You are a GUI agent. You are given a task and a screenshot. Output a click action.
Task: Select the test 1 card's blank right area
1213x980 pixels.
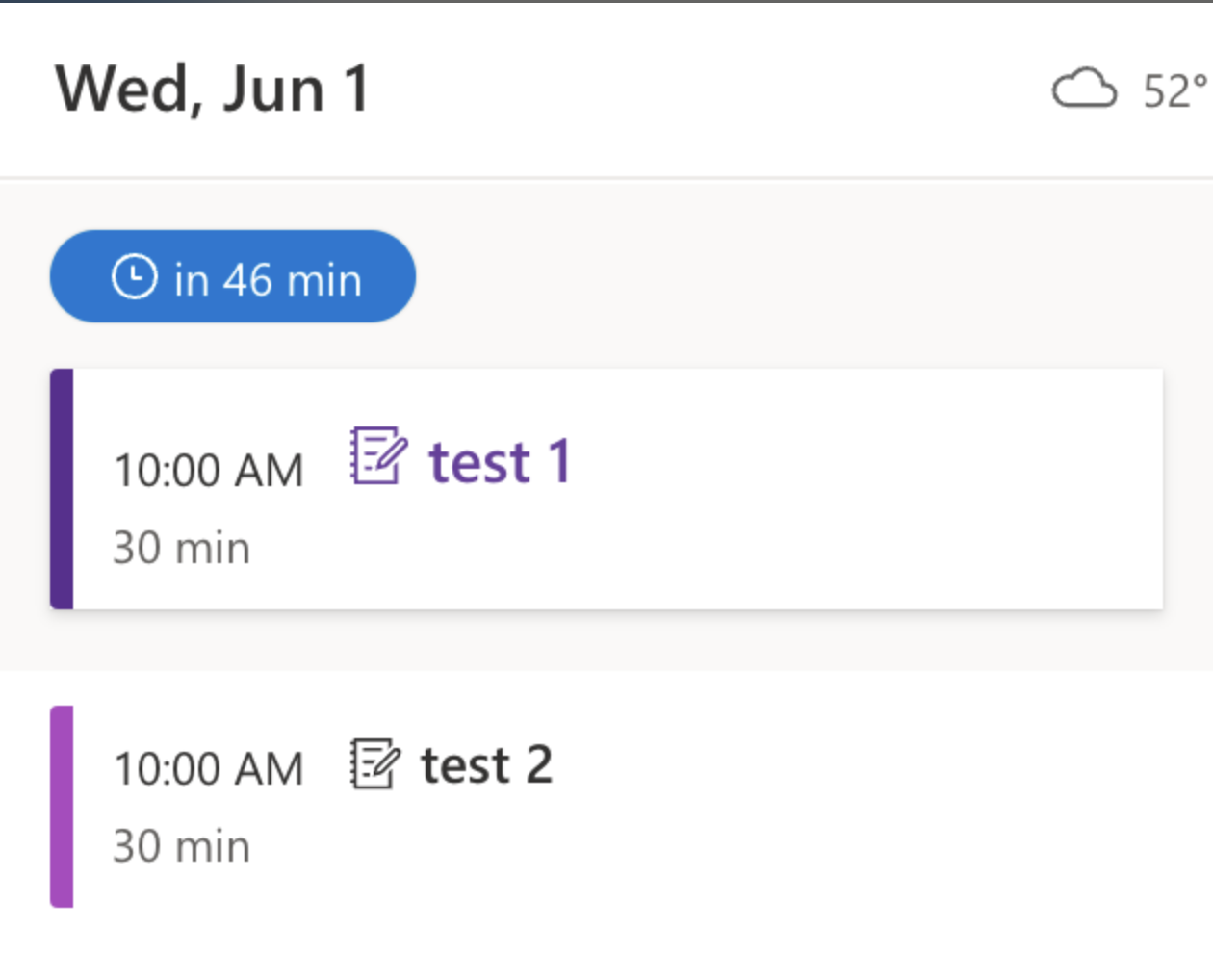tap(866, 489)
